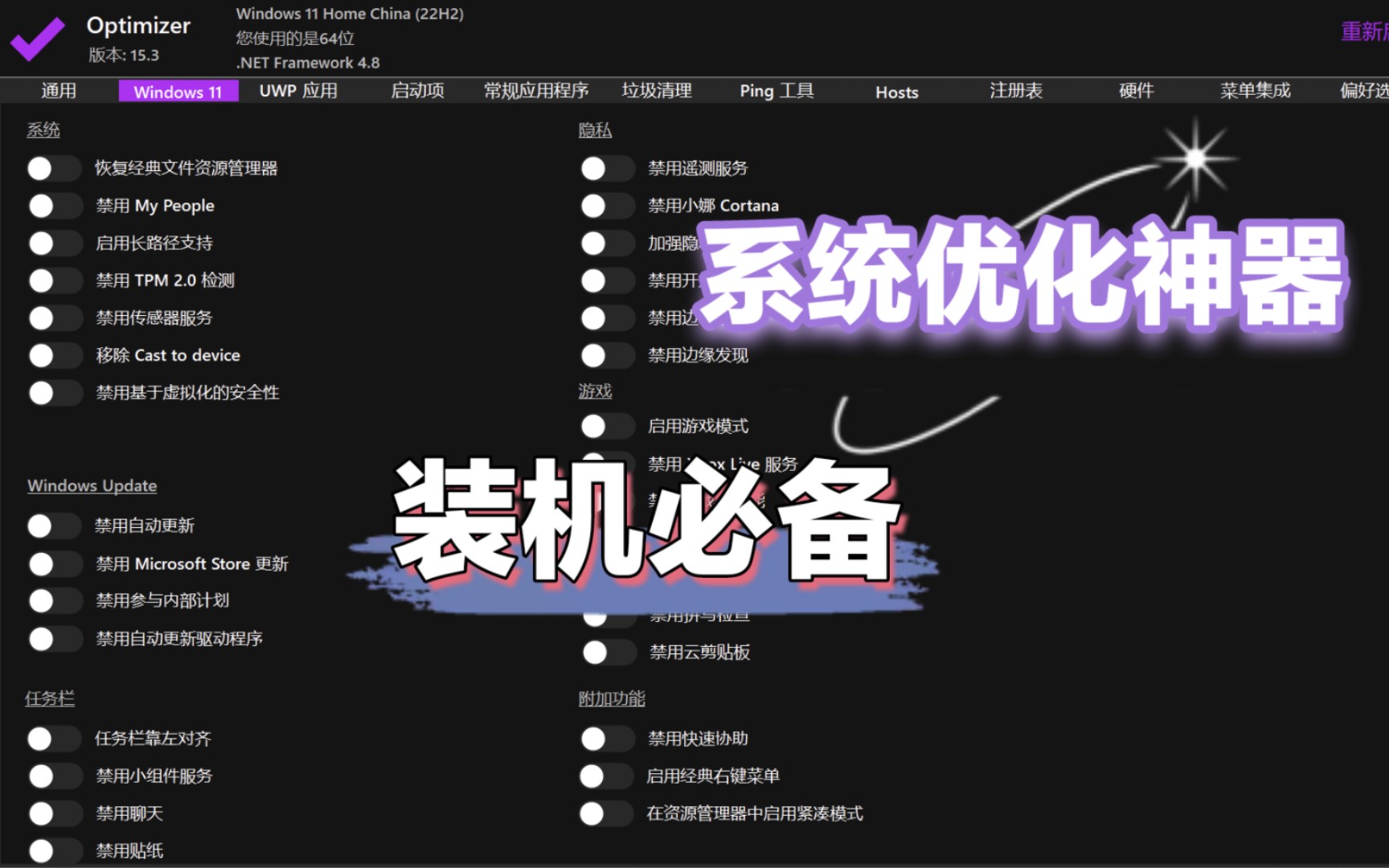
Task: Enable 启用经典右键菜单 switch
Action: click(605, 776)
